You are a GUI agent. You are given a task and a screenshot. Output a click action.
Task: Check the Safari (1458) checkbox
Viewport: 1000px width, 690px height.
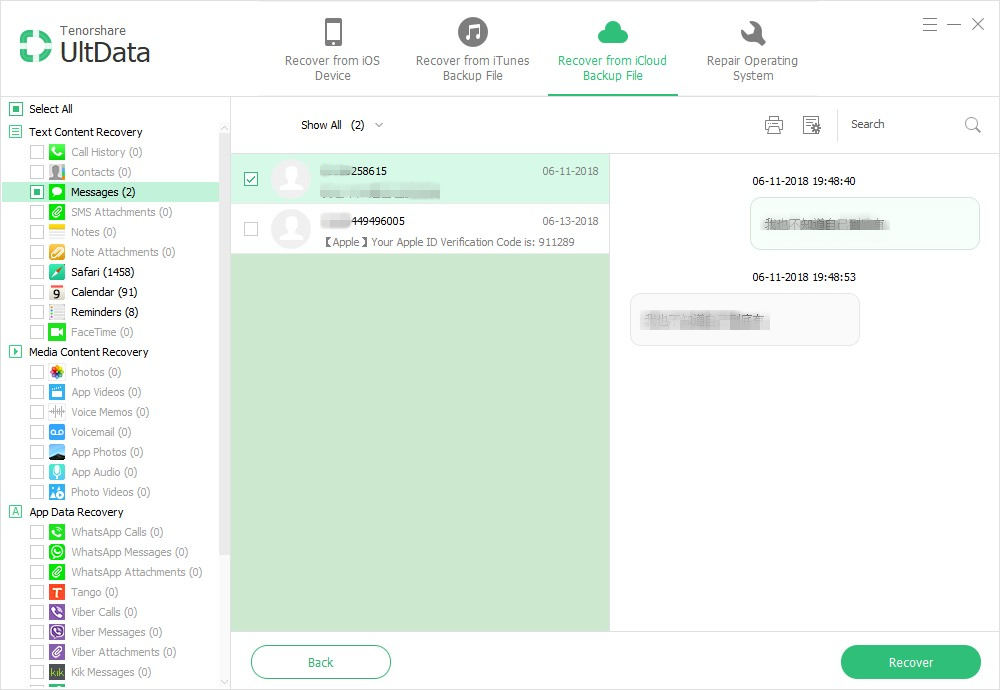(37, 272)
